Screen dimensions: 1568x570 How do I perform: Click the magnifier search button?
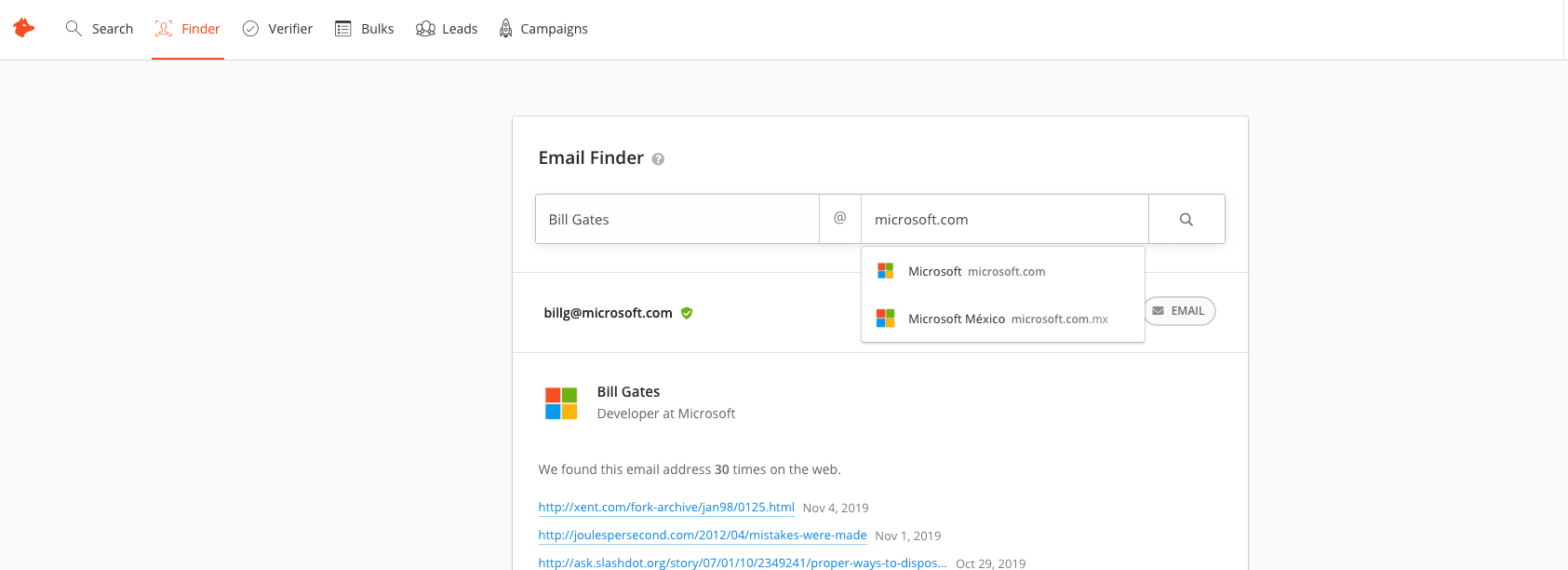[x=1186, y=219]
